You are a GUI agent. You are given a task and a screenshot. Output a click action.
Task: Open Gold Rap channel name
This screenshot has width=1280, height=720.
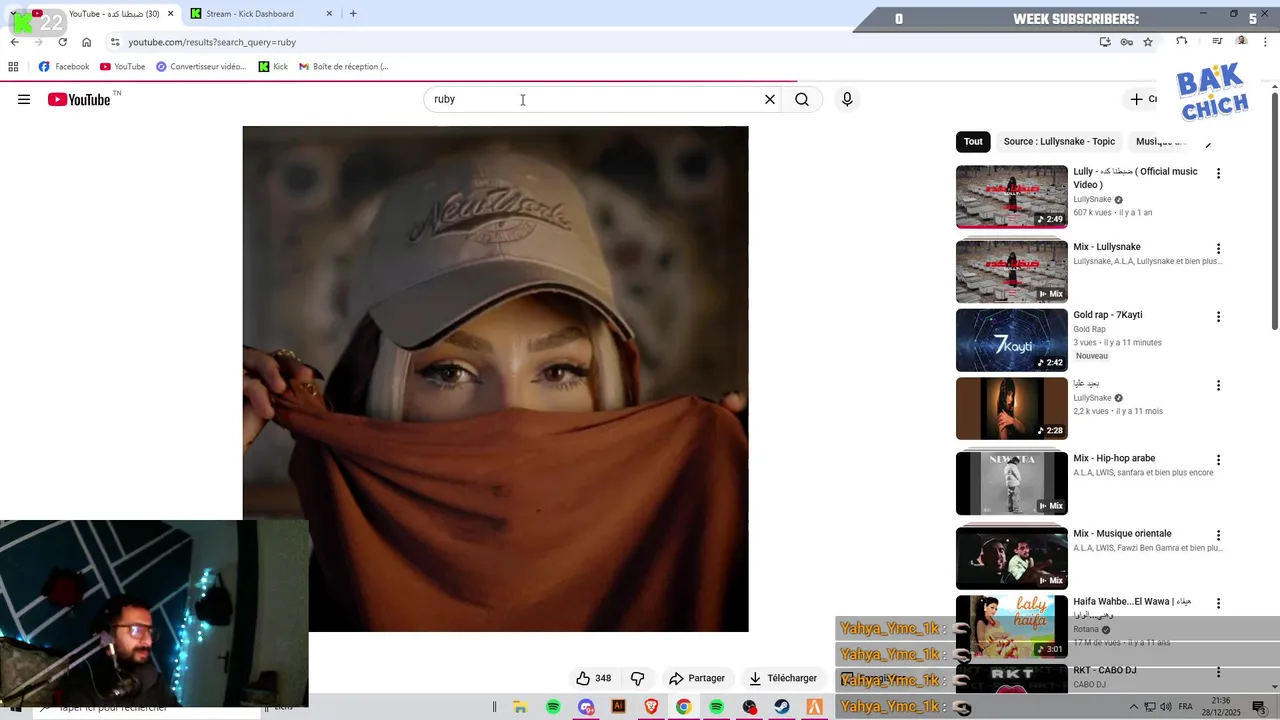[x=1089, y=329]
